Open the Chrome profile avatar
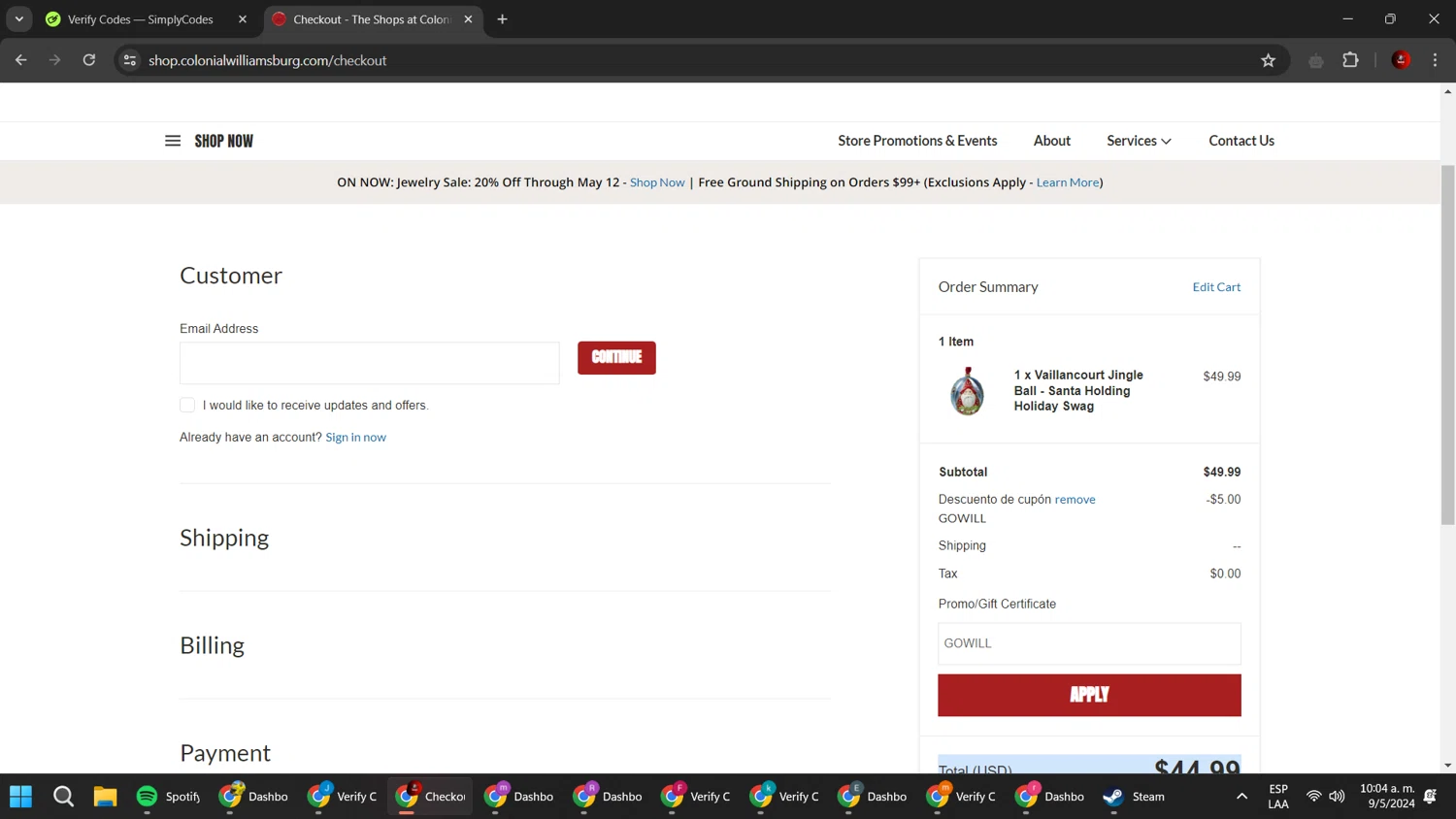Viewport: 1456px width, 819px height. tap(1401, 60)
